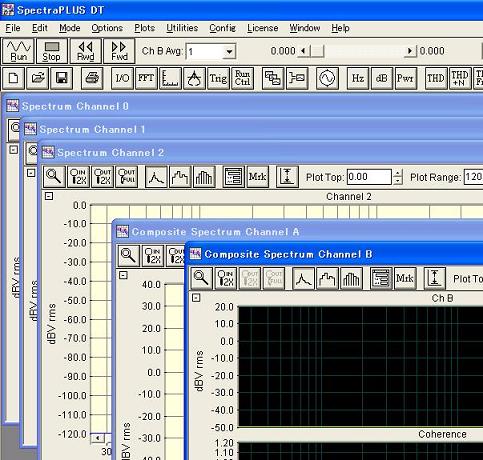The width and height of the screenshot is (483, 460).
Task: Open the Help menu
Action: [x=340, y=28]
